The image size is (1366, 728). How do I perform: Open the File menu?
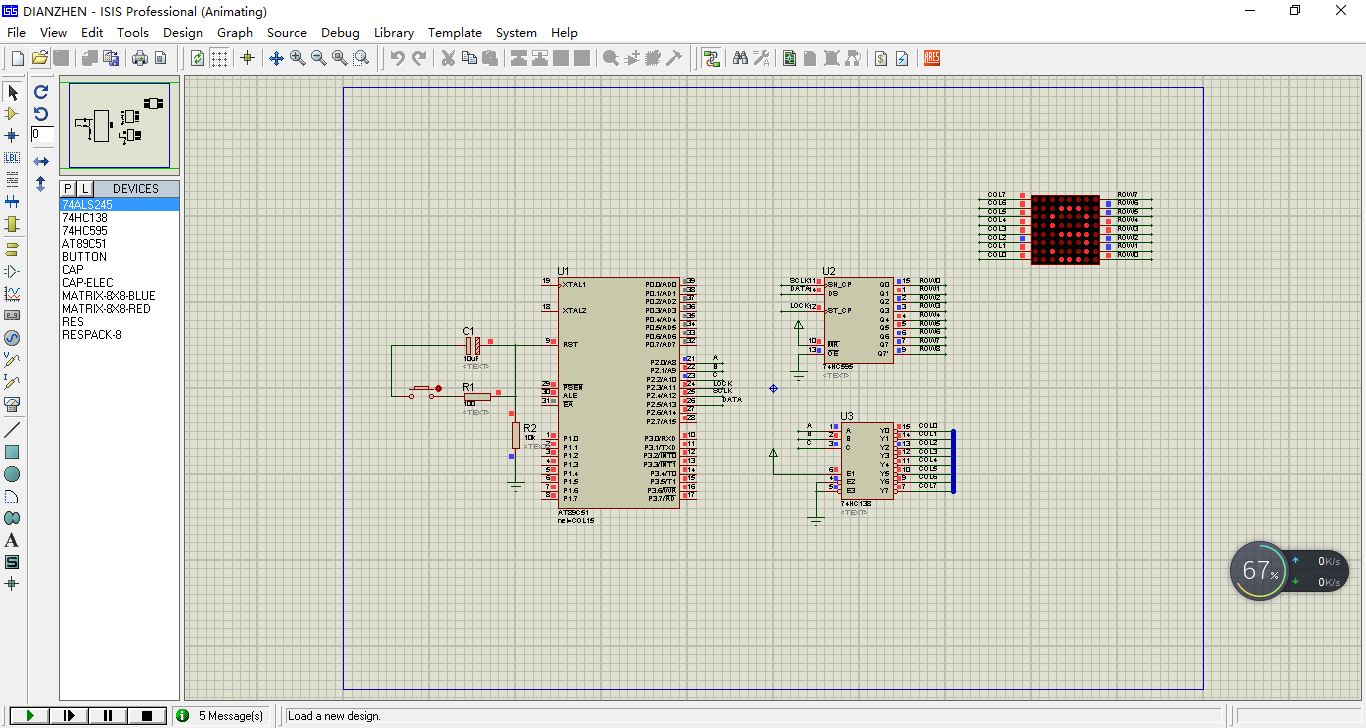click(16, 32)
